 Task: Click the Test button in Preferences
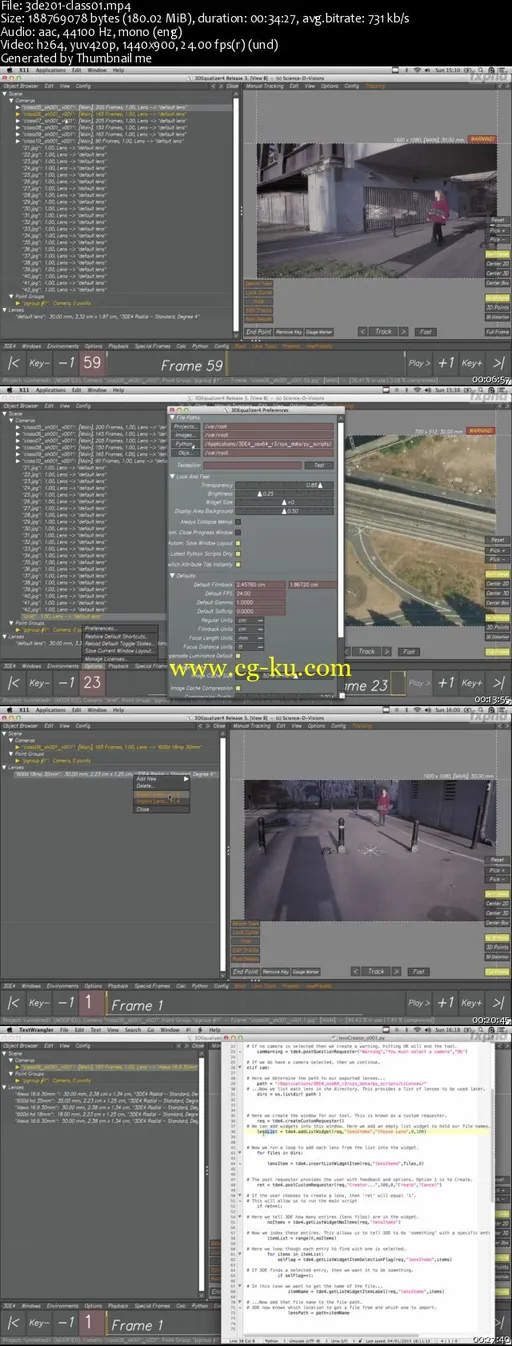(320, 465)
